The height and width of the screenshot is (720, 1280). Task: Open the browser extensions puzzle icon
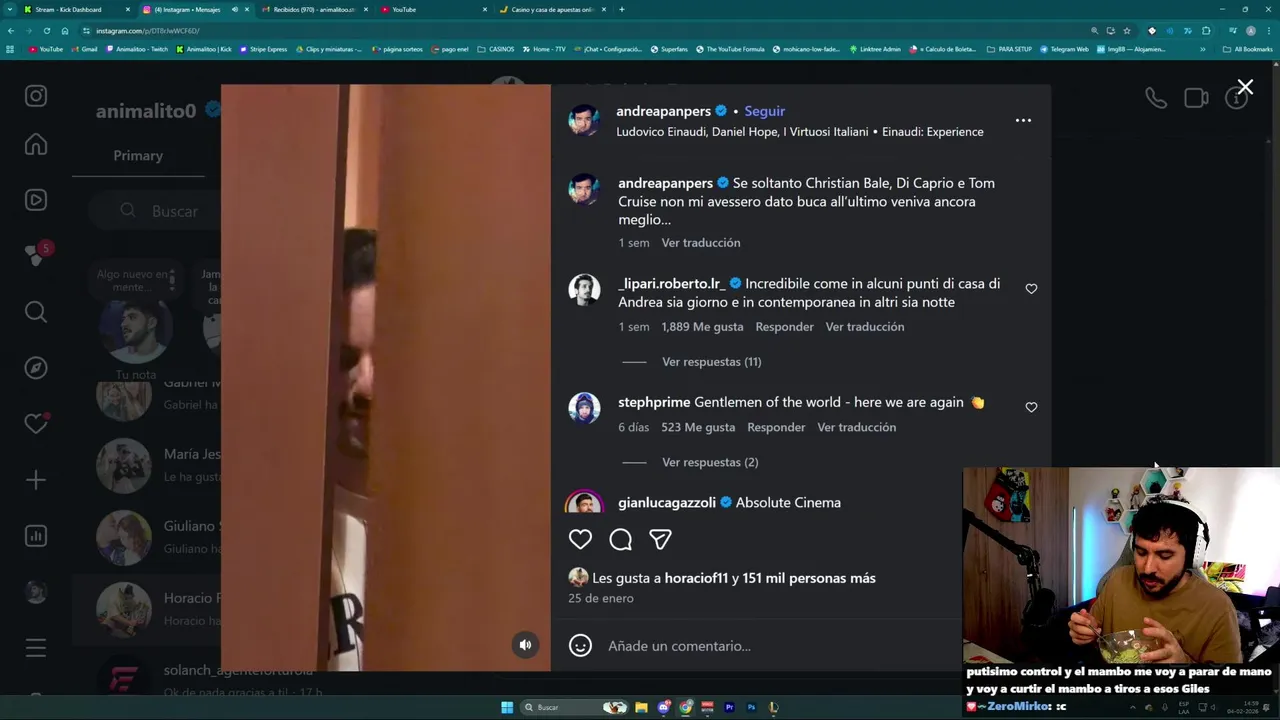[x=1206, y=31]
